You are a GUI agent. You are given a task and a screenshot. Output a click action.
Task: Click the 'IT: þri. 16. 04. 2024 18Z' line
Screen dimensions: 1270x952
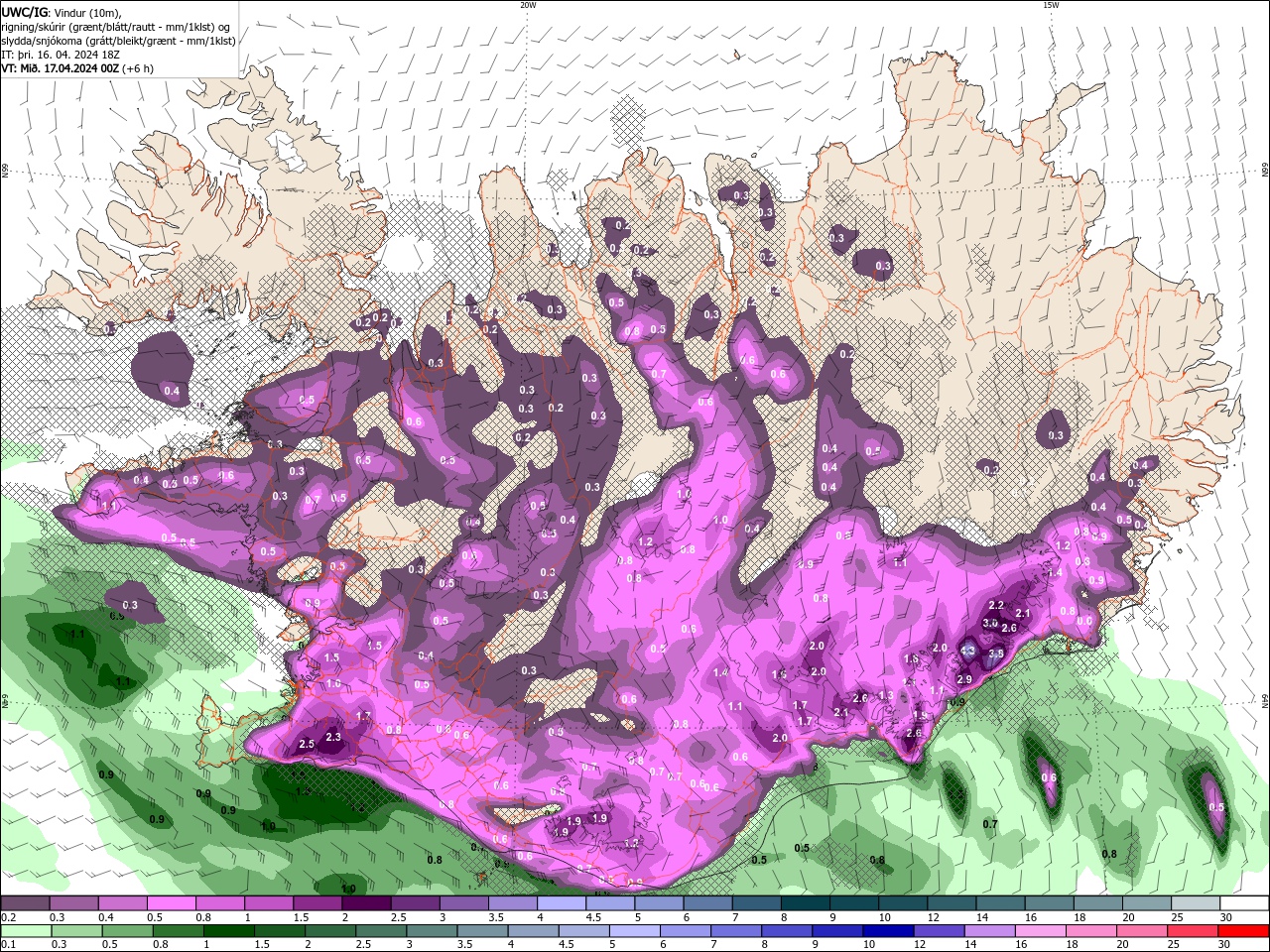pos(61,55)
